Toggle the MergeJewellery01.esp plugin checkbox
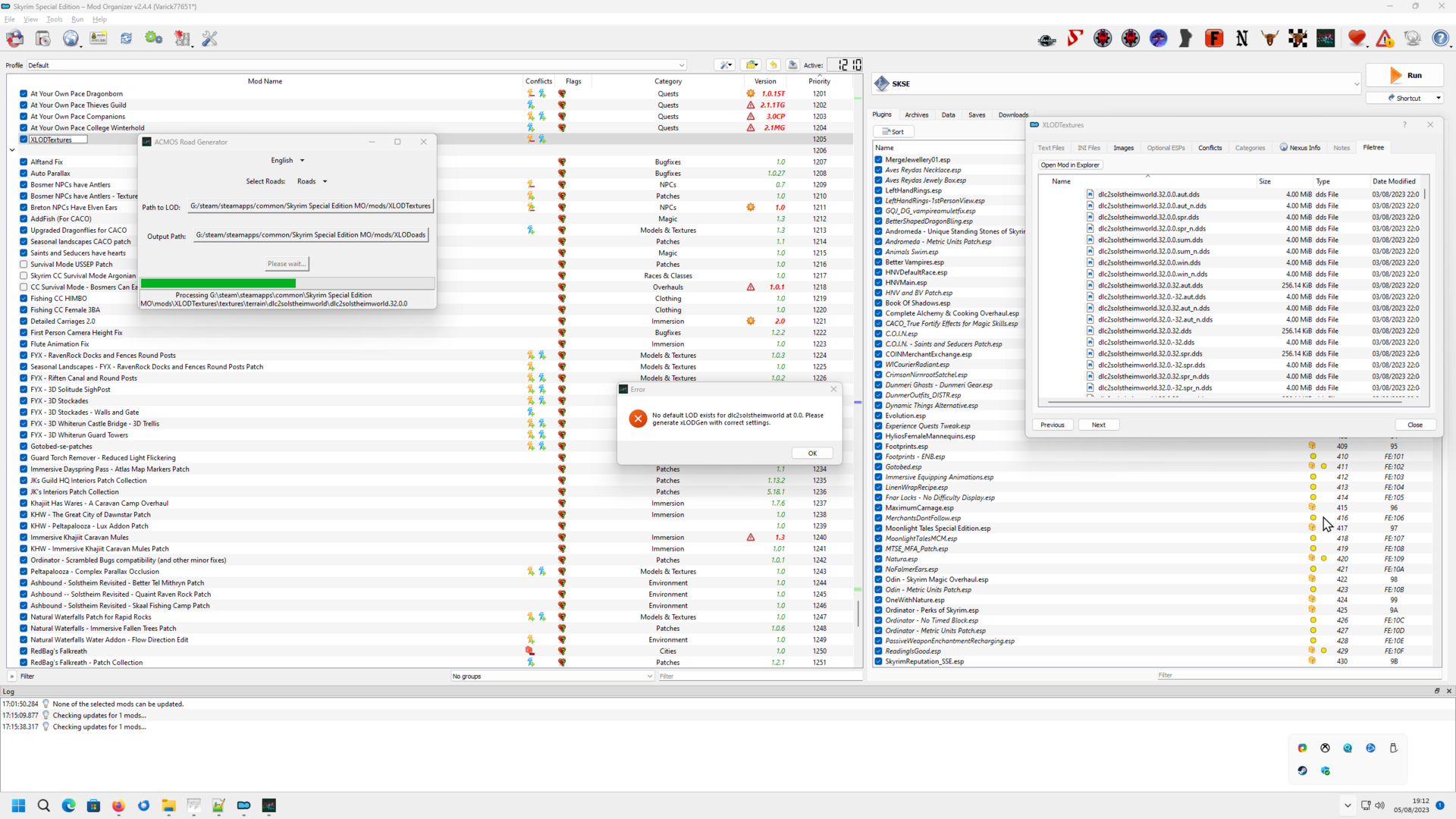The height and width of the screenshot is (819, 1456). coord(878,160)
